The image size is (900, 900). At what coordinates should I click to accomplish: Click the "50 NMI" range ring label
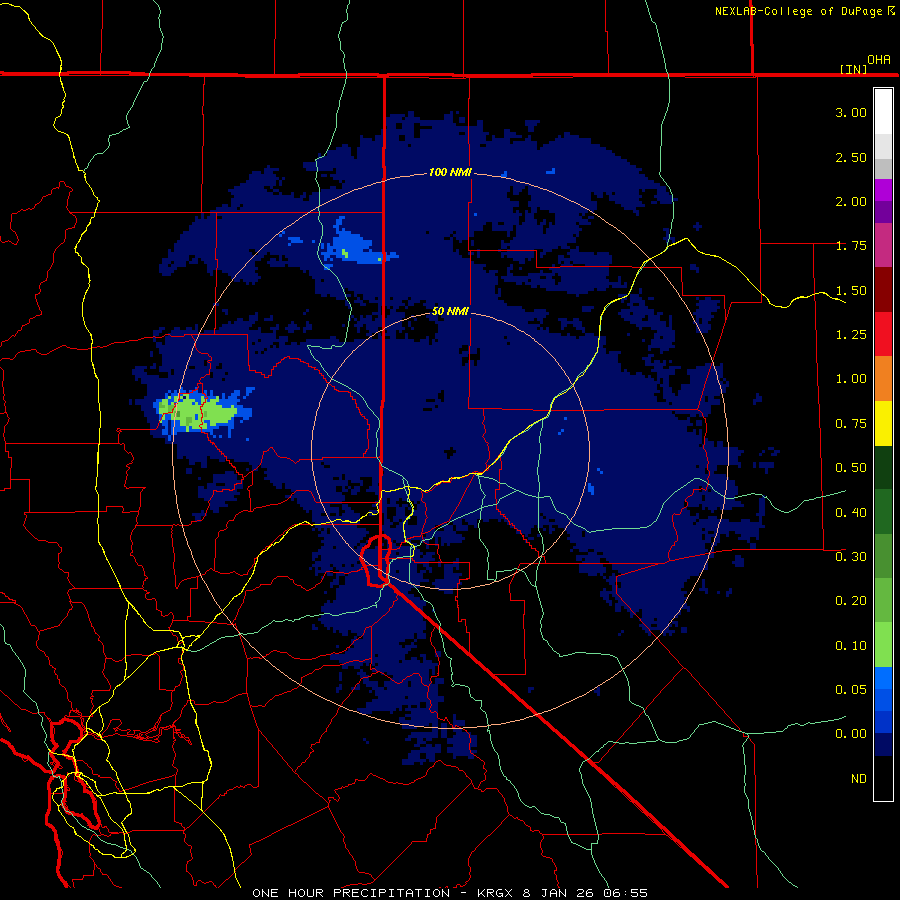pyautogui.click(x=450, y=311)
